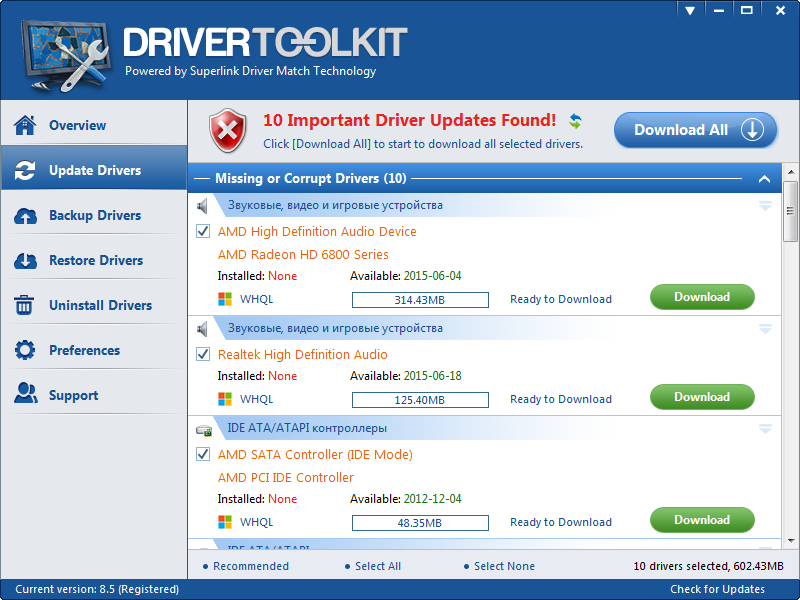800x600 pixels.
Task: Click '10 drivers selected, 602.43MB' status
Action: click(x=708, y=566)
